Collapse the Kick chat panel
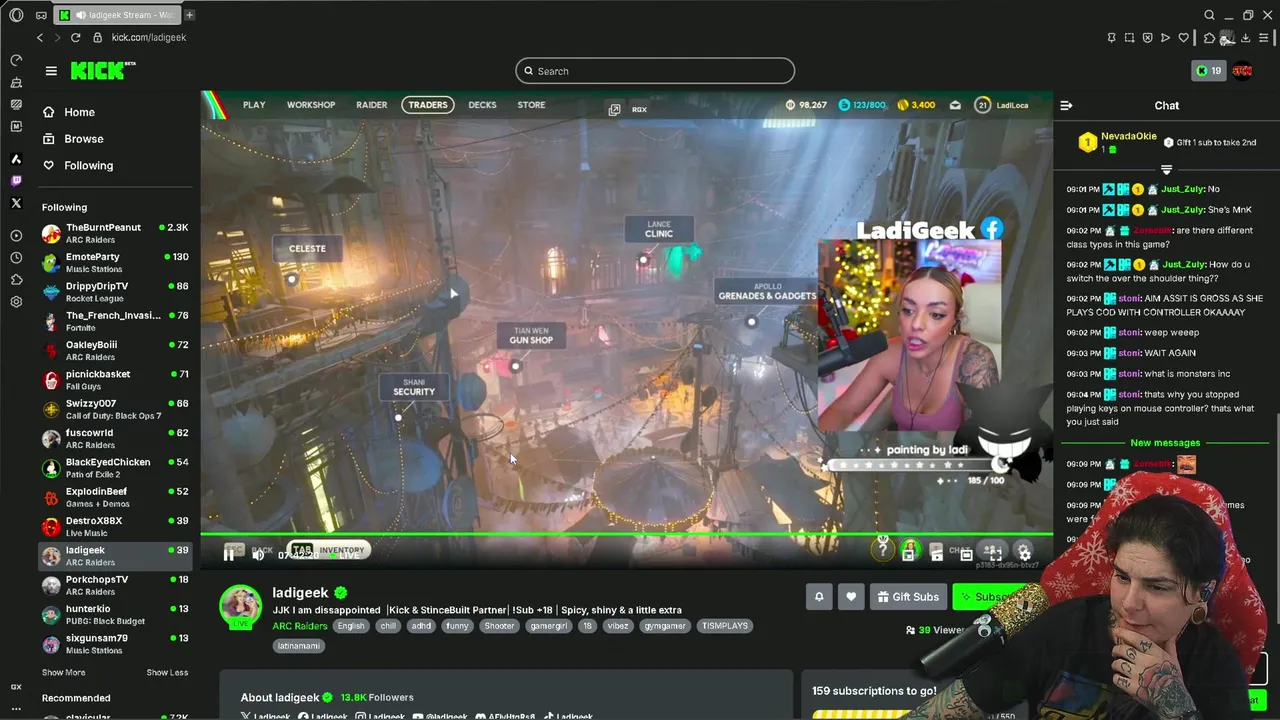This screenshot has width=1280, height=720. tap(1066, 105)
